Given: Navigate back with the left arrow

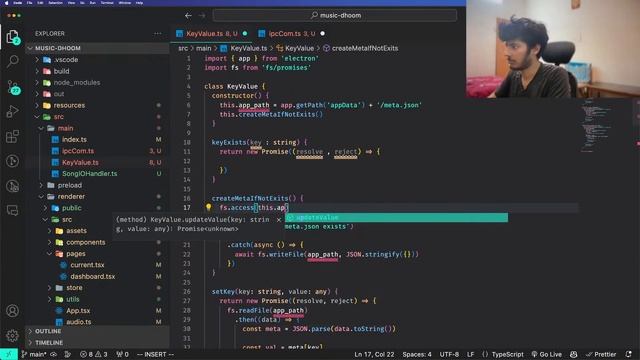Looking at the screenshot, I should point(188,16).
